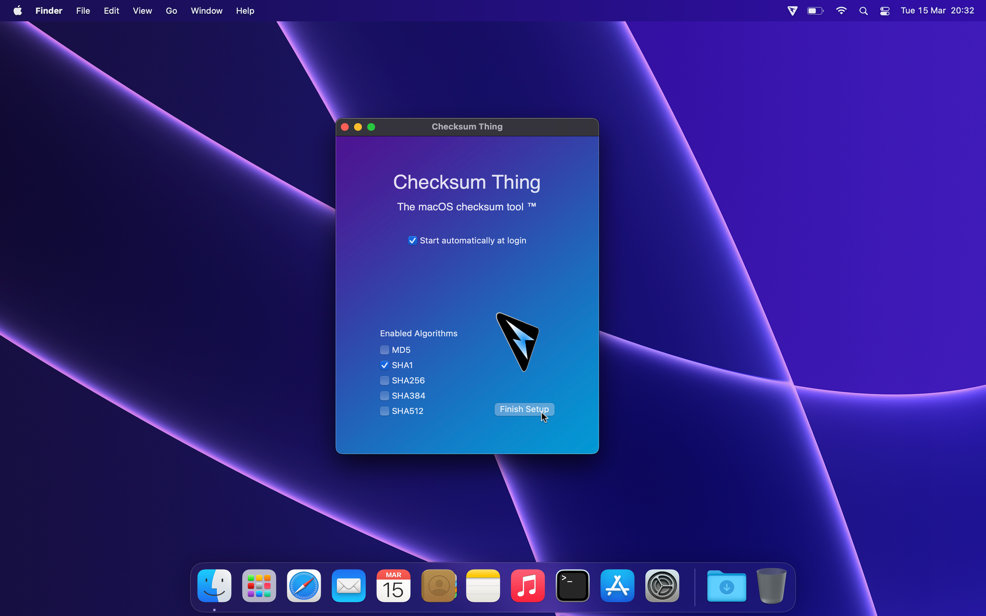Open Notes from the Dock
The image size is (986, 616).
pos(483,586)
